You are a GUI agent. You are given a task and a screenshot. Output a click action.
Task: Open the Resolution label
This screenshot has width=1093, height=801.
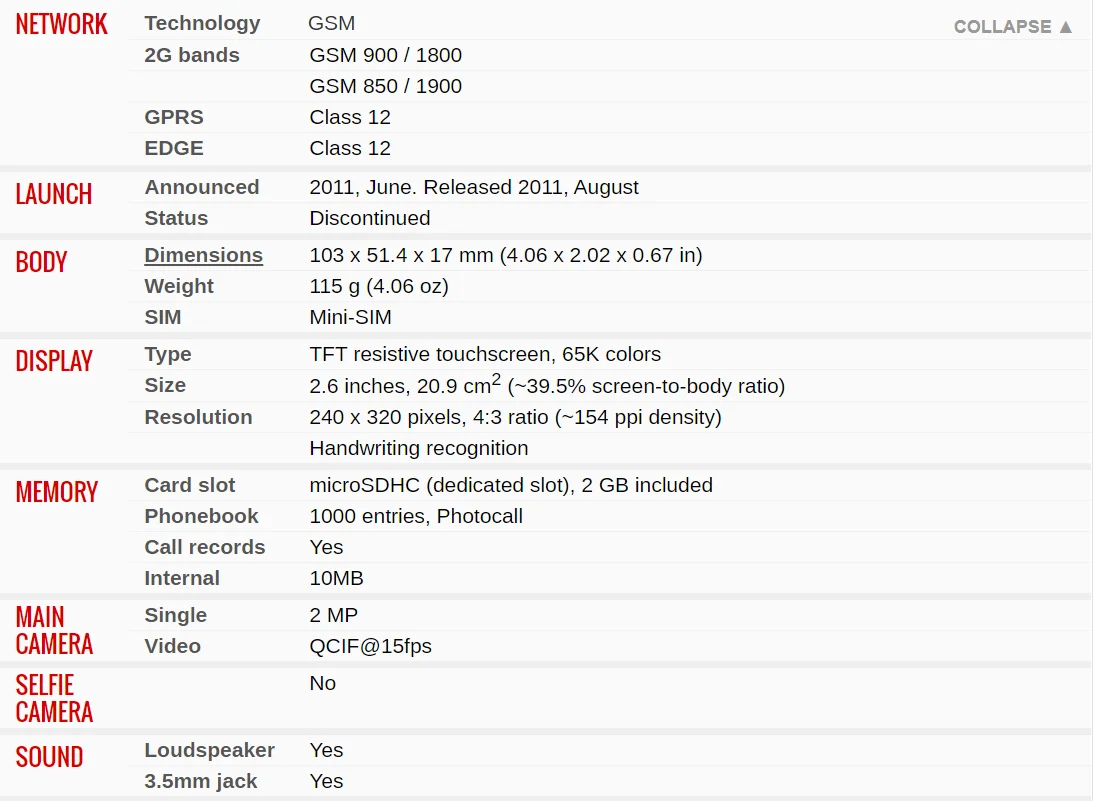[x=198, y=417]
